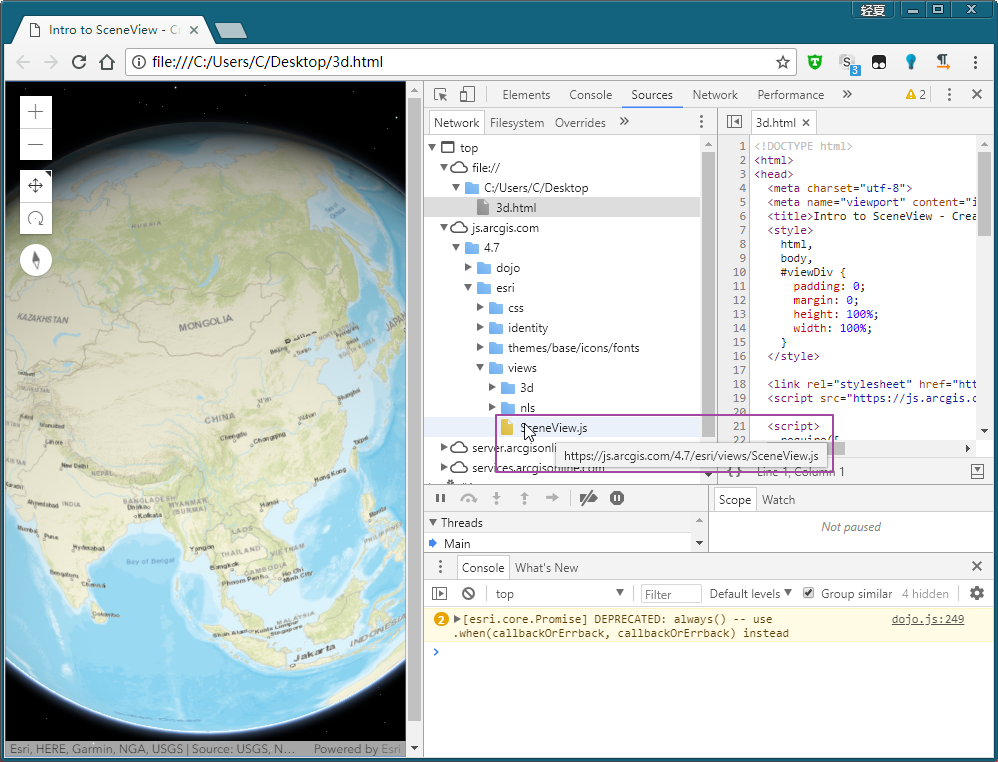
Task: Collapse the js.arcgis.com node
Action: pos(444,227)
